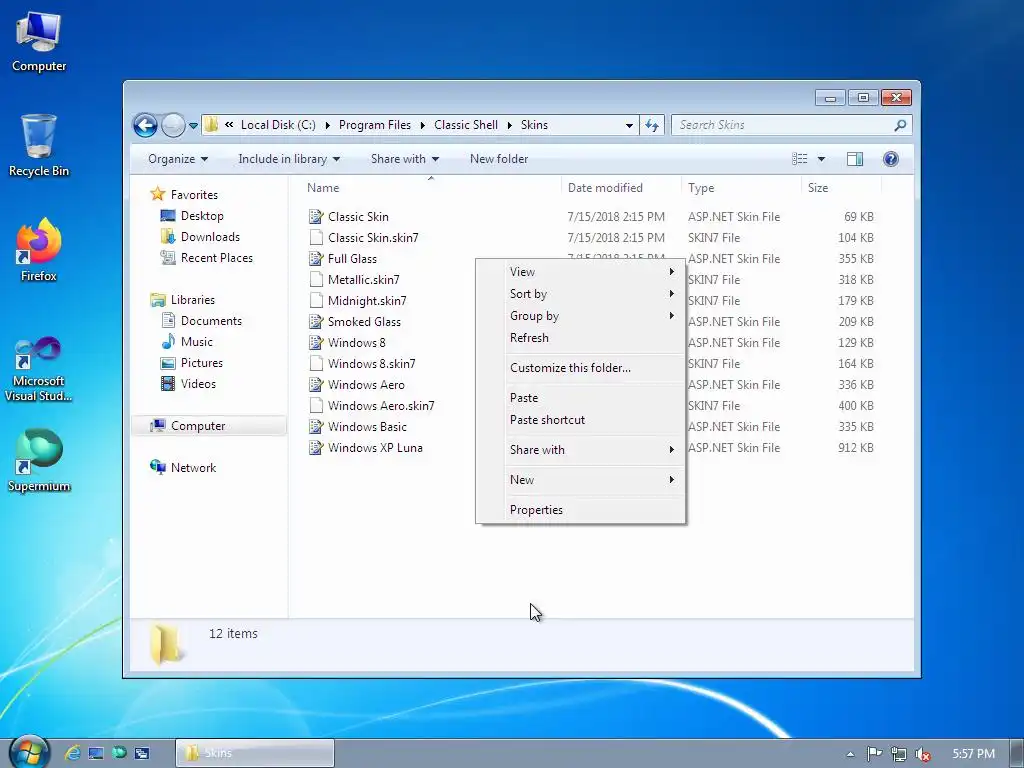Open address bar history dropdown arrow
Viewport: 1024px width, 768px height.
click(629, 125)
